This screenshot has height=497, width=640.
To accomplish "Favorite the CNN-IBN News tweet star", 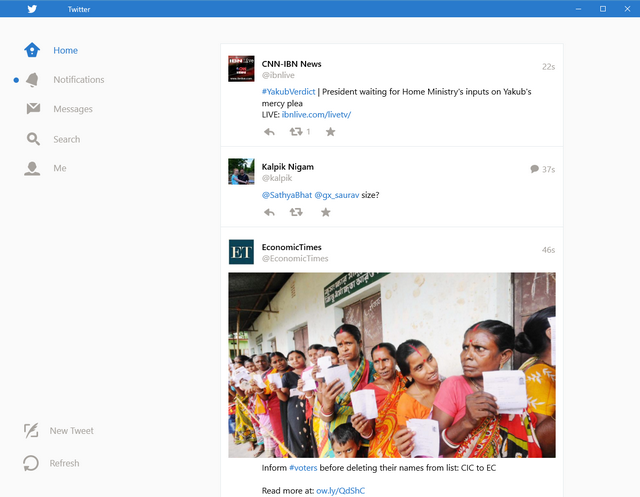I will [x=331, y=131].
